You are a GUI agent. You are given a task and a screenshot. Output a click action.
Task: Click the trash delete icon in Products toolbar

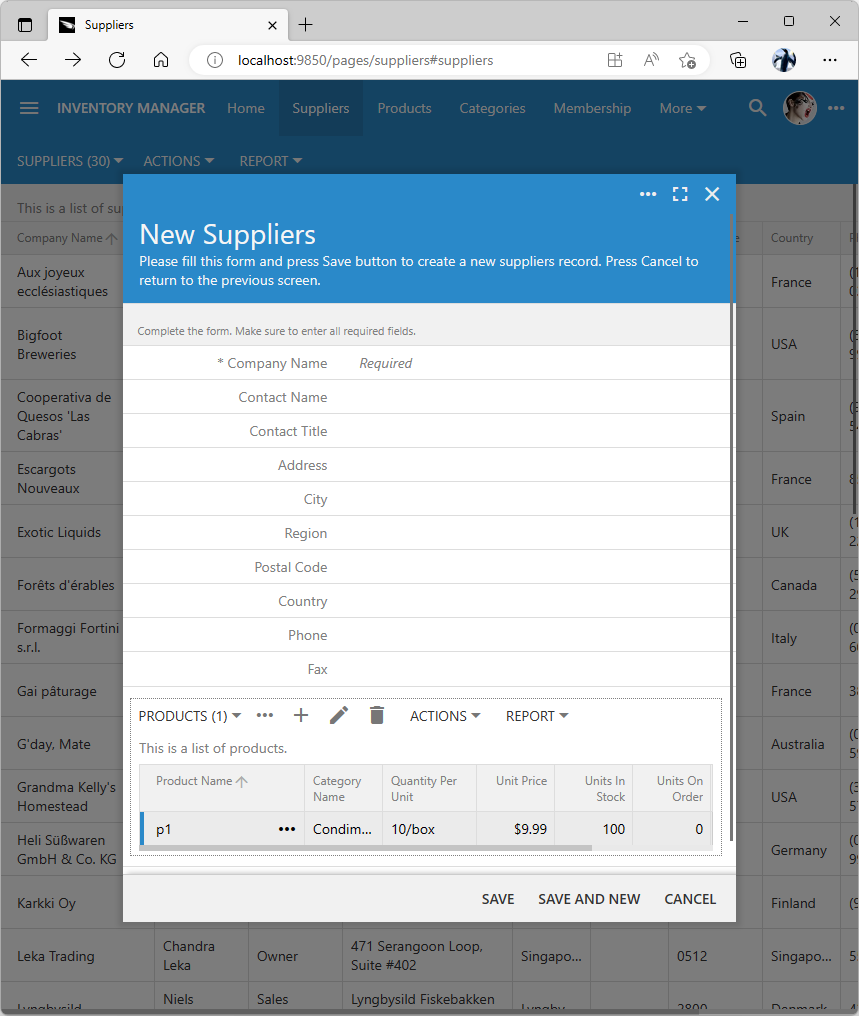(x=377, y=716)
